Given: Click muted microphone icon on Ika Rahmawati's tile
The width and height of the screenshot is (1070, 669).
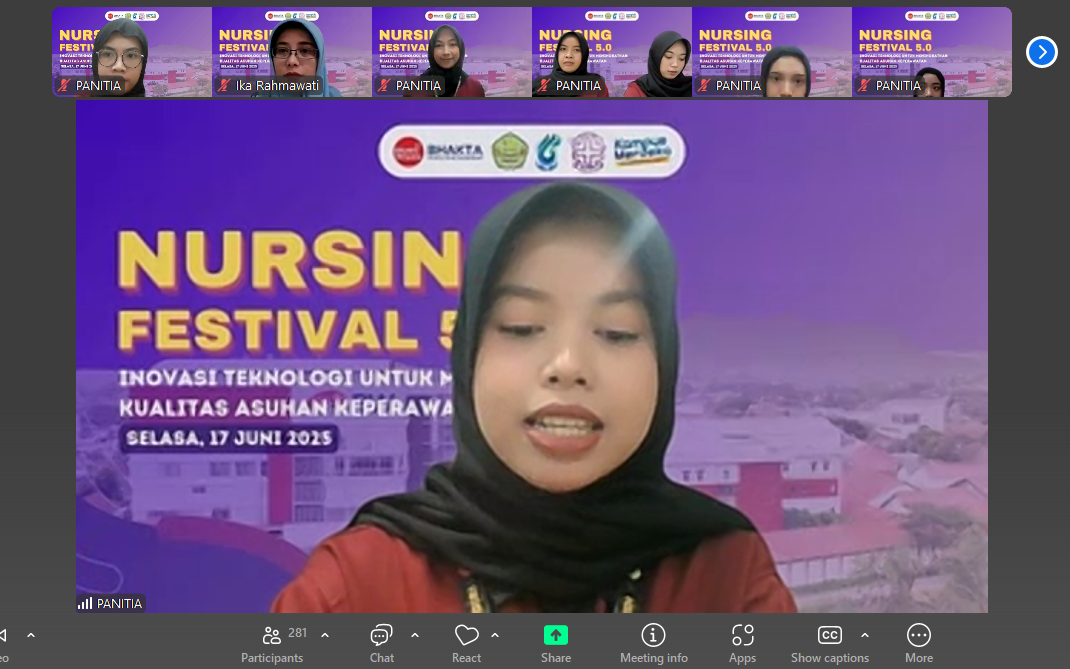Looking at the screenshot, I should pos(224,86).
